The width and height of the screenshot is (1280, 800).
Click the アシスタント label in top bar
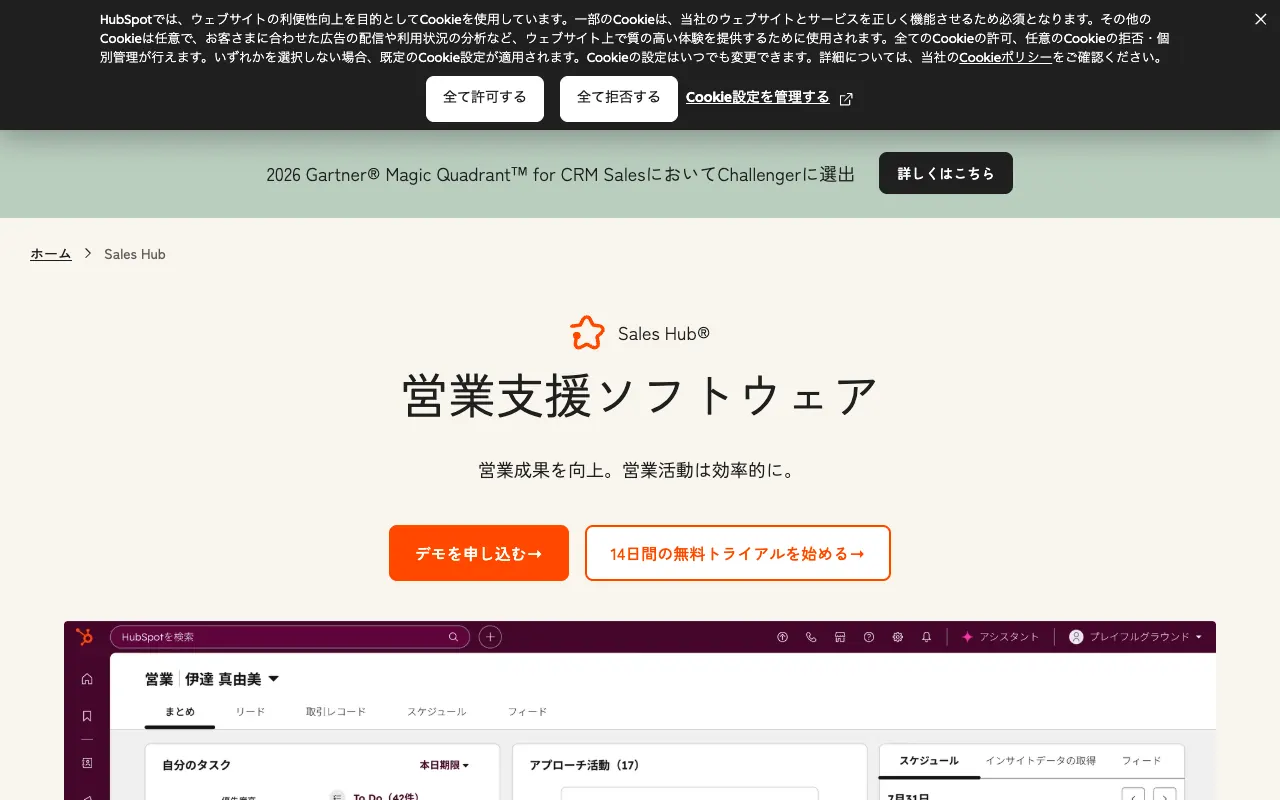[x=1009, y=637]
